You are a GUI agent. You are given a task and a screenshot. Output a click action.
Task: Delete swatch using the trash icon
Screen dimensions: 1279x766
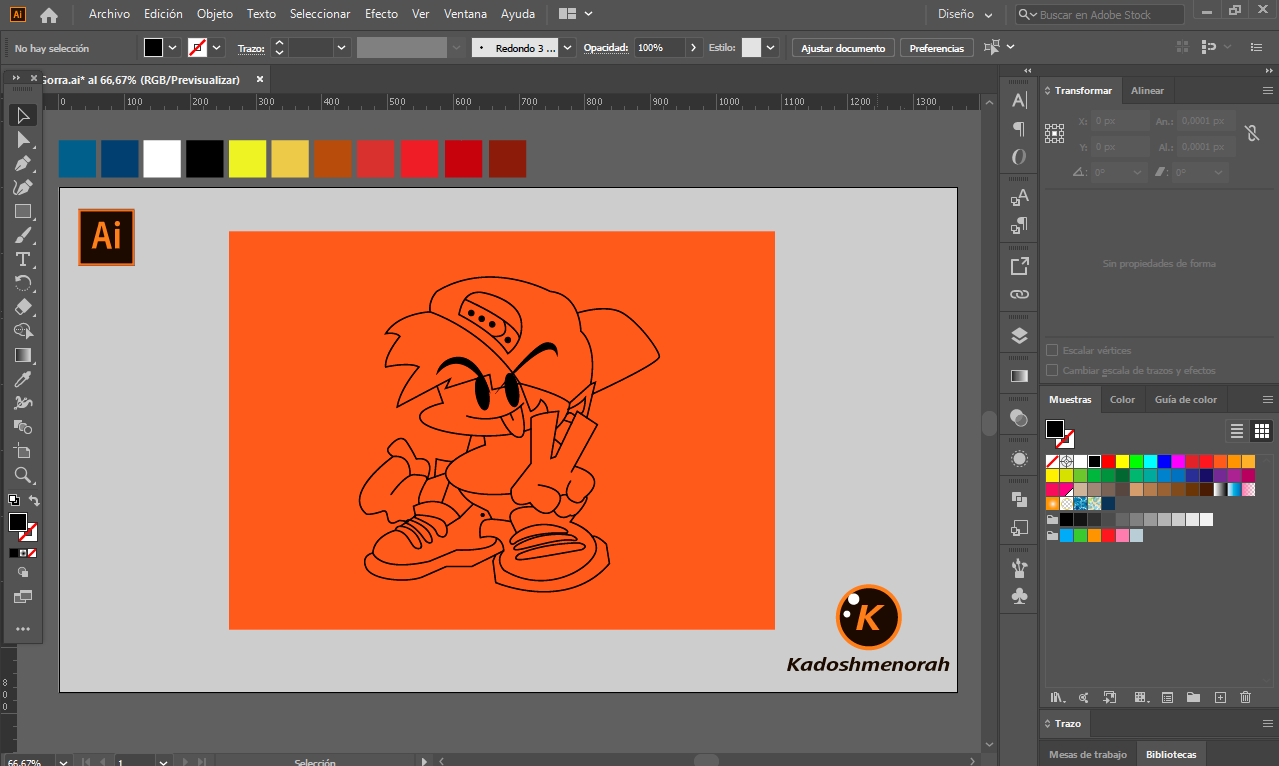[1245, 697]
